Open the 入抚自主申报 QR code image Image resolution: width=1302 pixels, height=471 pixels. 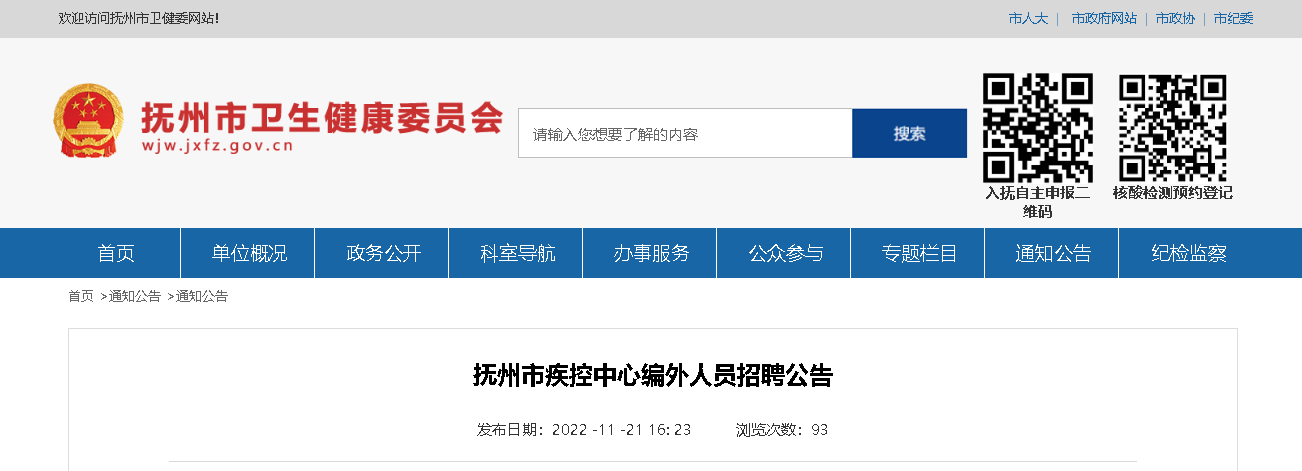[1037, 128]
